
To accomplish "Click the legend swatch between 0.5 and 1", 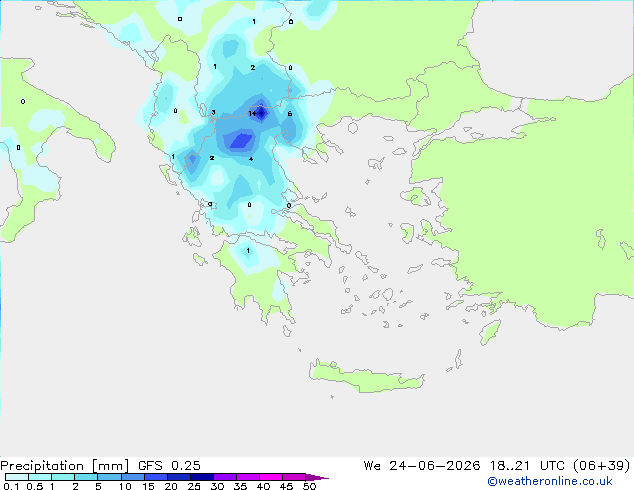I will pyautogui.click(x=40, y=477).
